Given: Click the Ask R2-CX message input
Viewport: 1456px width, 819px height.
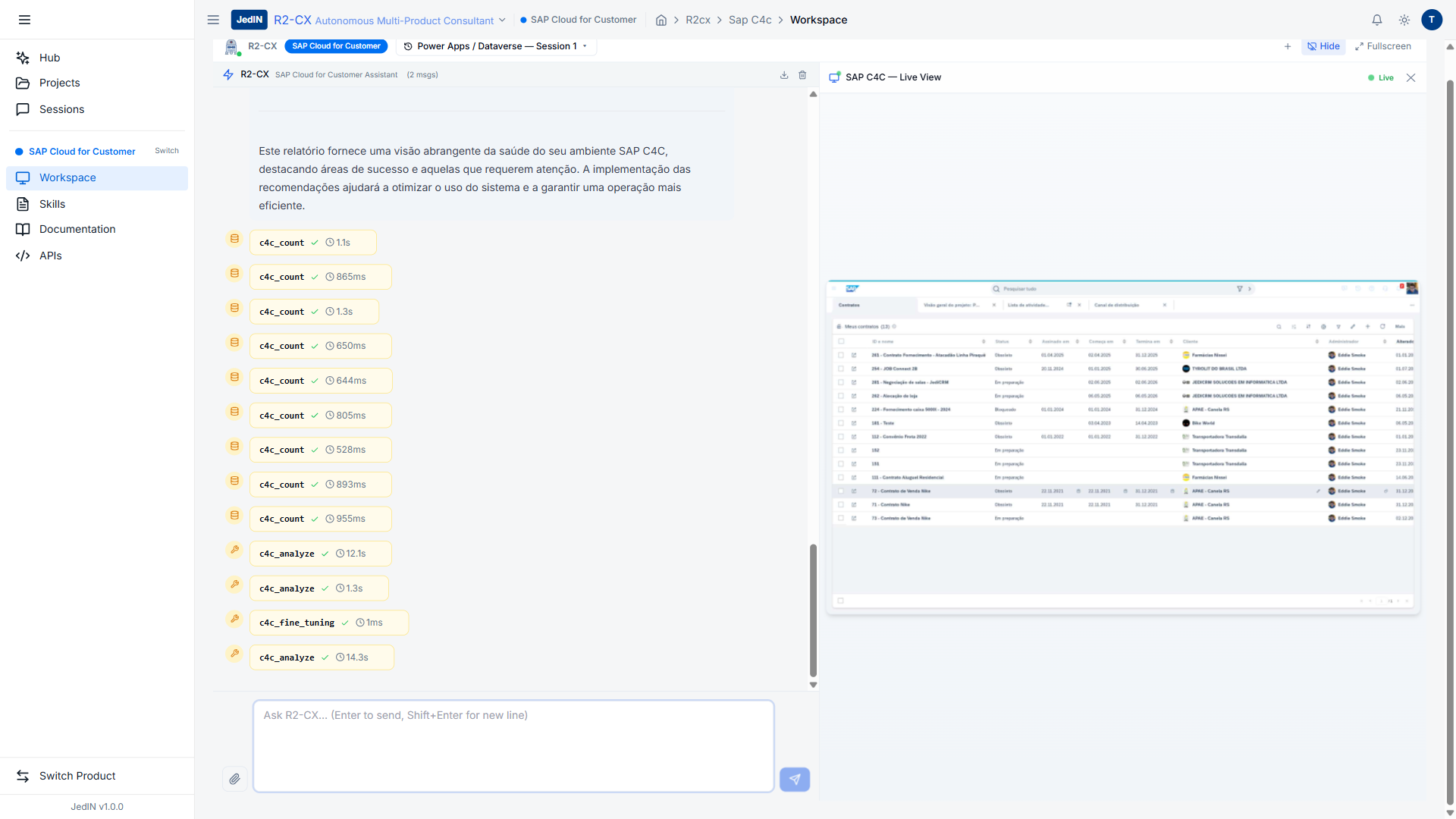Looking at the screenshot, I should point(513,745).
